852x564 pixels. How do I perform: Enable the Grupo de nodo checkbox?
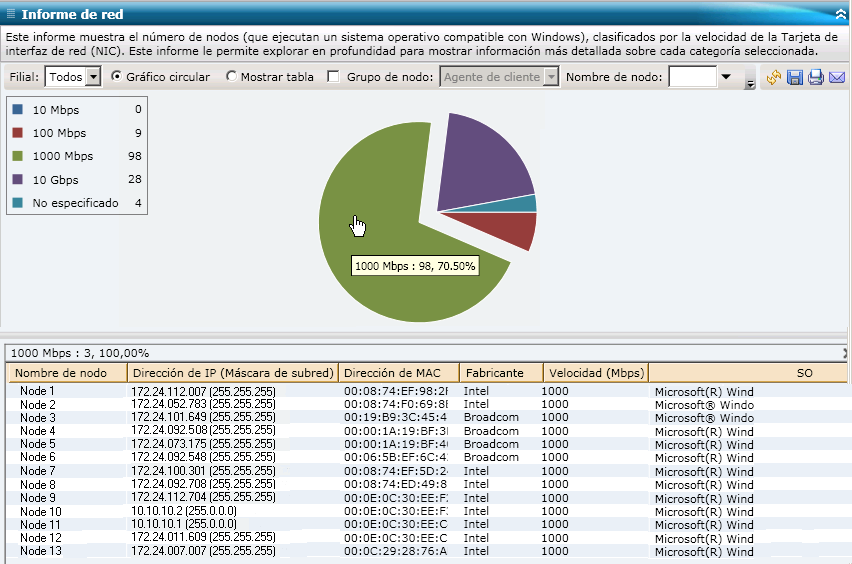[334, 77]
